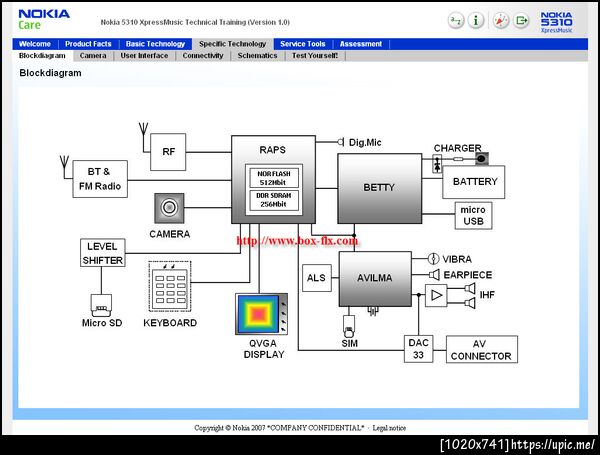The image size is (600, 455).
Task: Click the green information icon
Action: coord(476,20)
